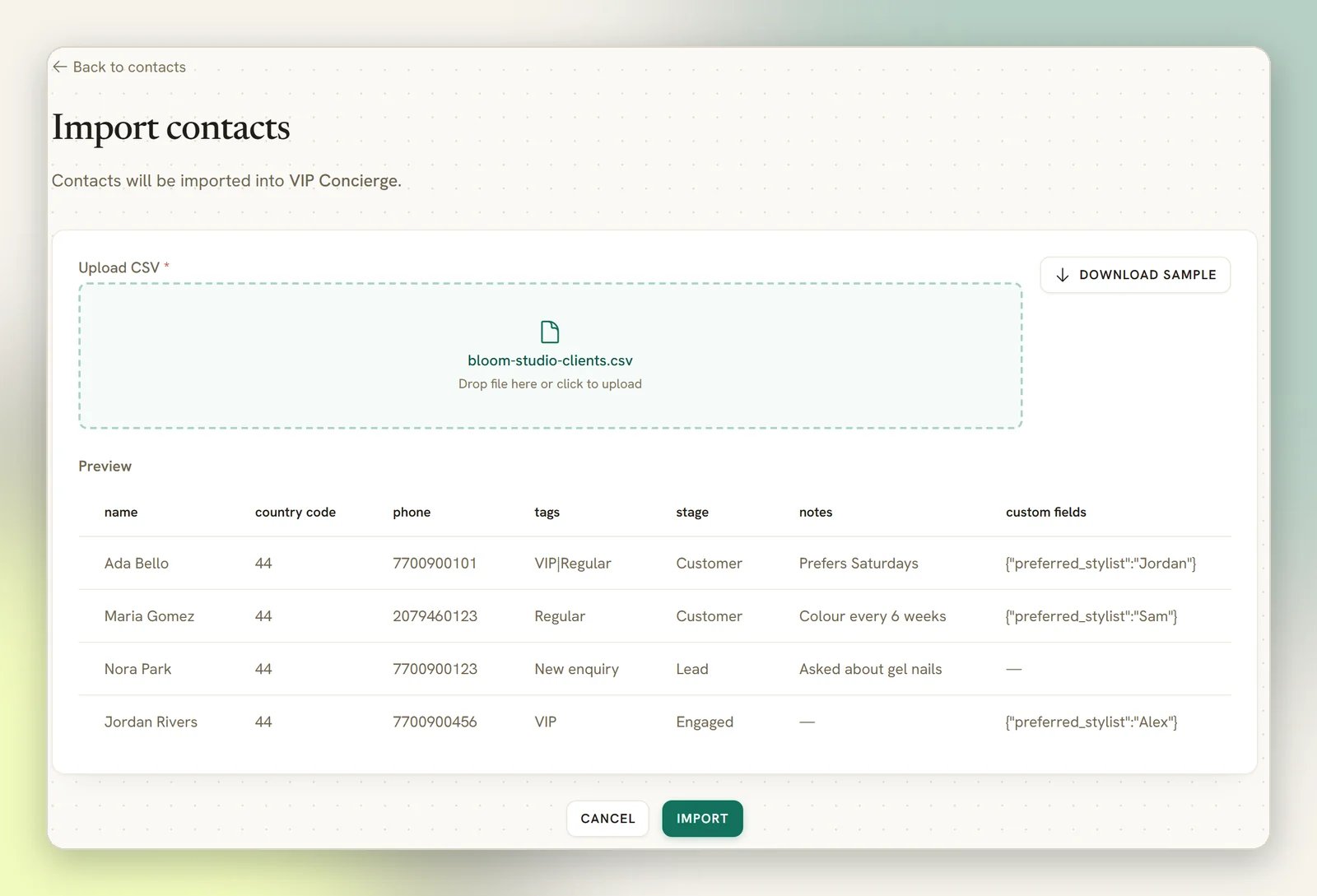Click the preferred_stylist Jordan custom field
1317x896 pixels.
tap(1101, 564)
